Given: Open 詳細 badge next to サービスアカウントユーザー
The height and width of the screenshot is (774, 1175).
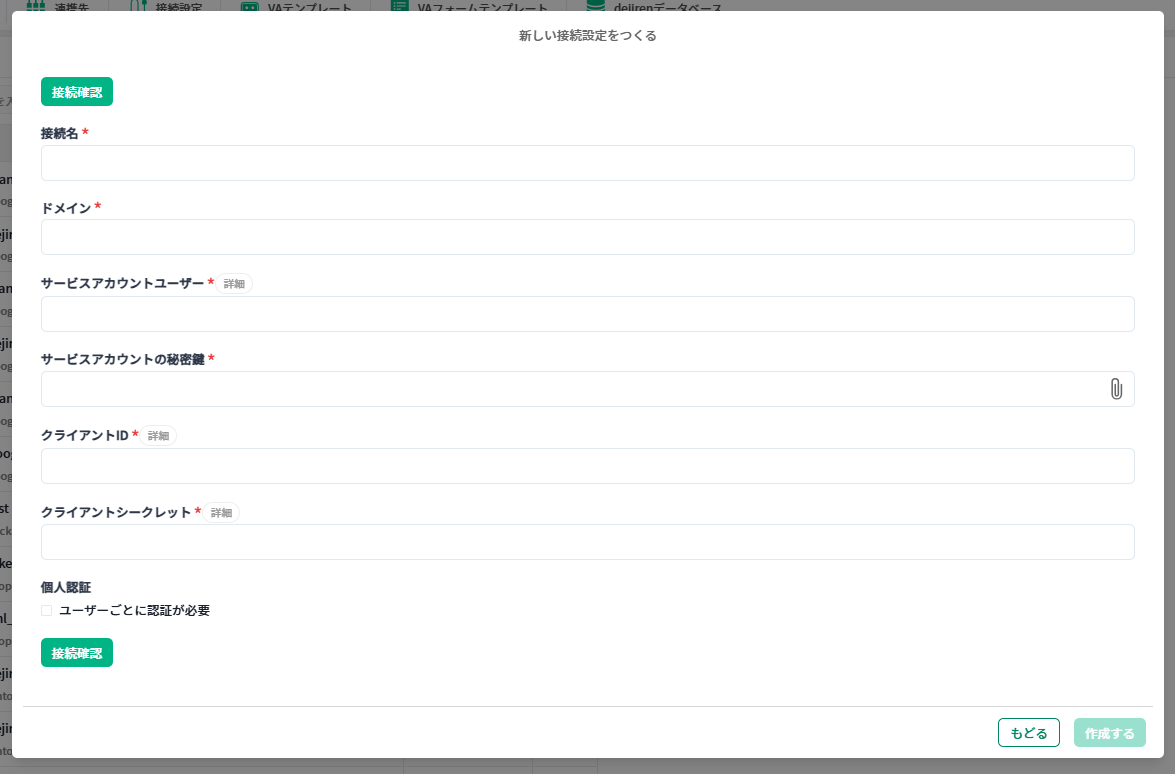Looking at the screenshot, I should (234, 284).
